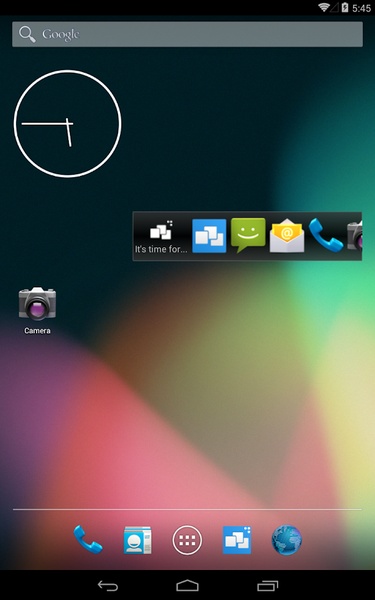Tap the Google search magnifier icon
375x600 pixels.
pyautogui.click(x=27, y=34)
